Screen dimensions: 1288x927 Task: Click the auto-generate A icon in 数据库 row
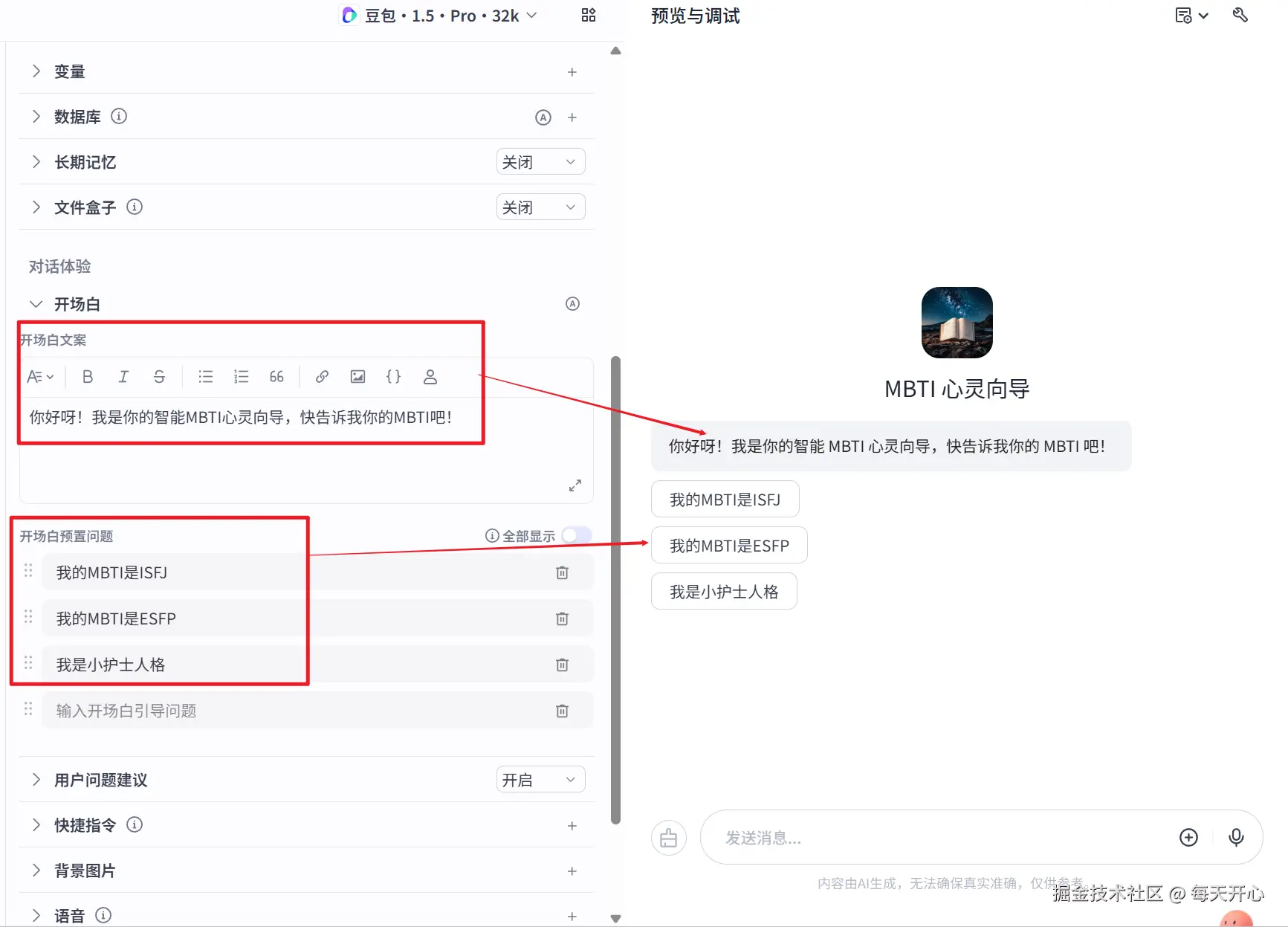pos(543,117)
